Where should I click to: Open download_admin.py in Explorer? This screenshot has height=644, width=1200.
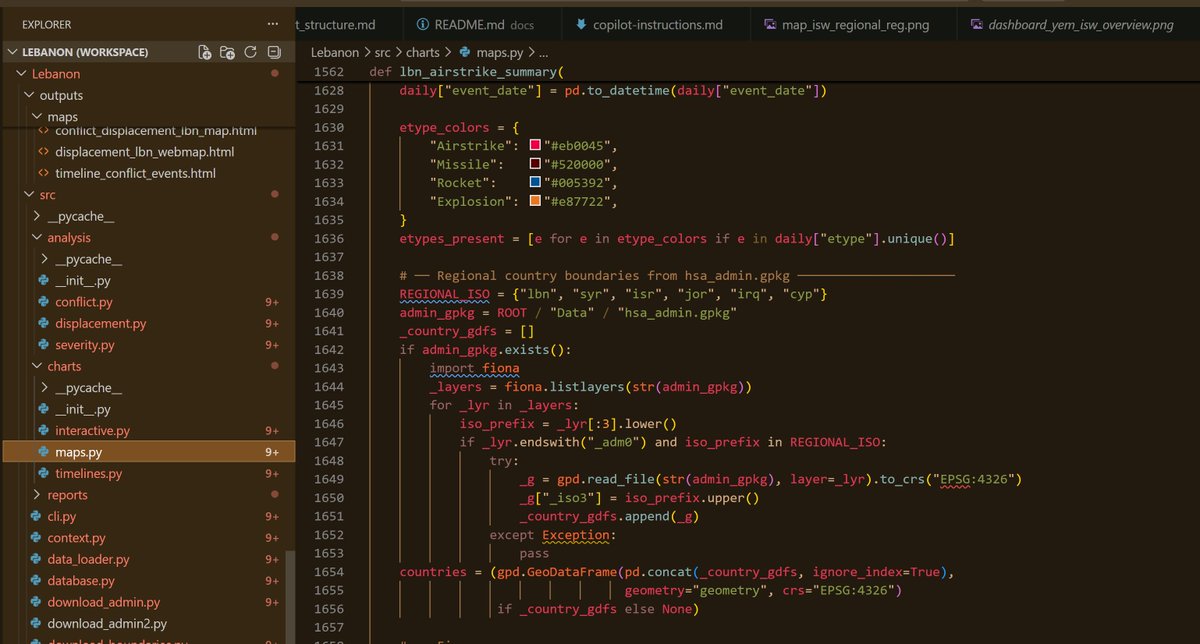pos(103,603)
